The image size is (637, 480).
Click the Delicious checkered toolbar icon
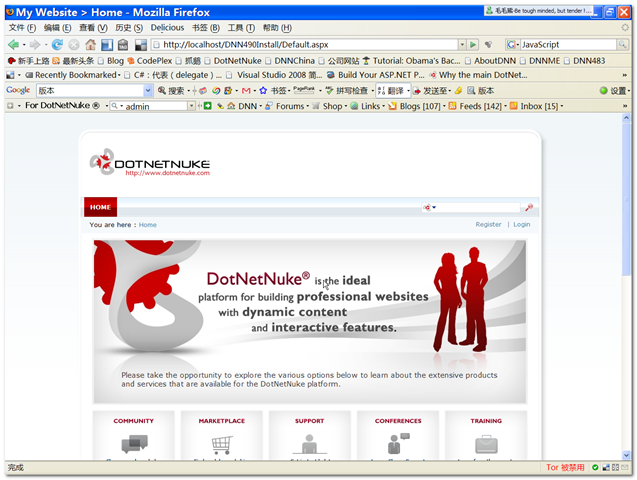141,45
